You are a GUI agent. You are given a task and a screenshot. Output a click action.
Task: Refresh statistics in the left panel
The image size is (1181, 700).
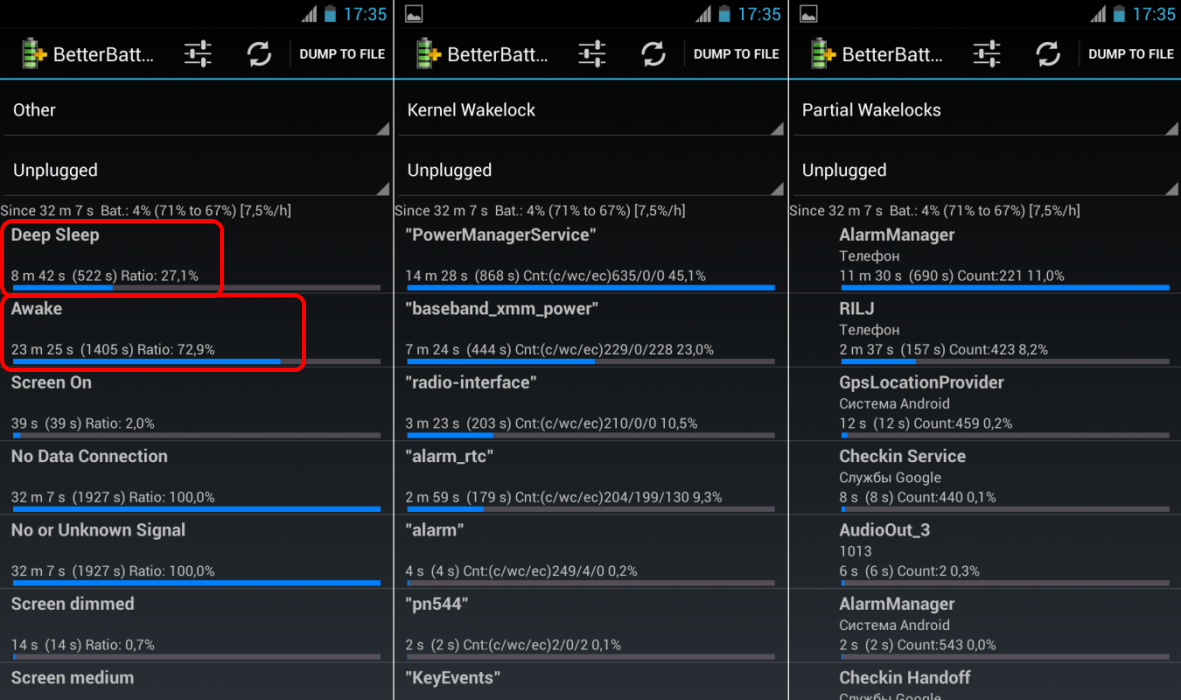[259, 53]
